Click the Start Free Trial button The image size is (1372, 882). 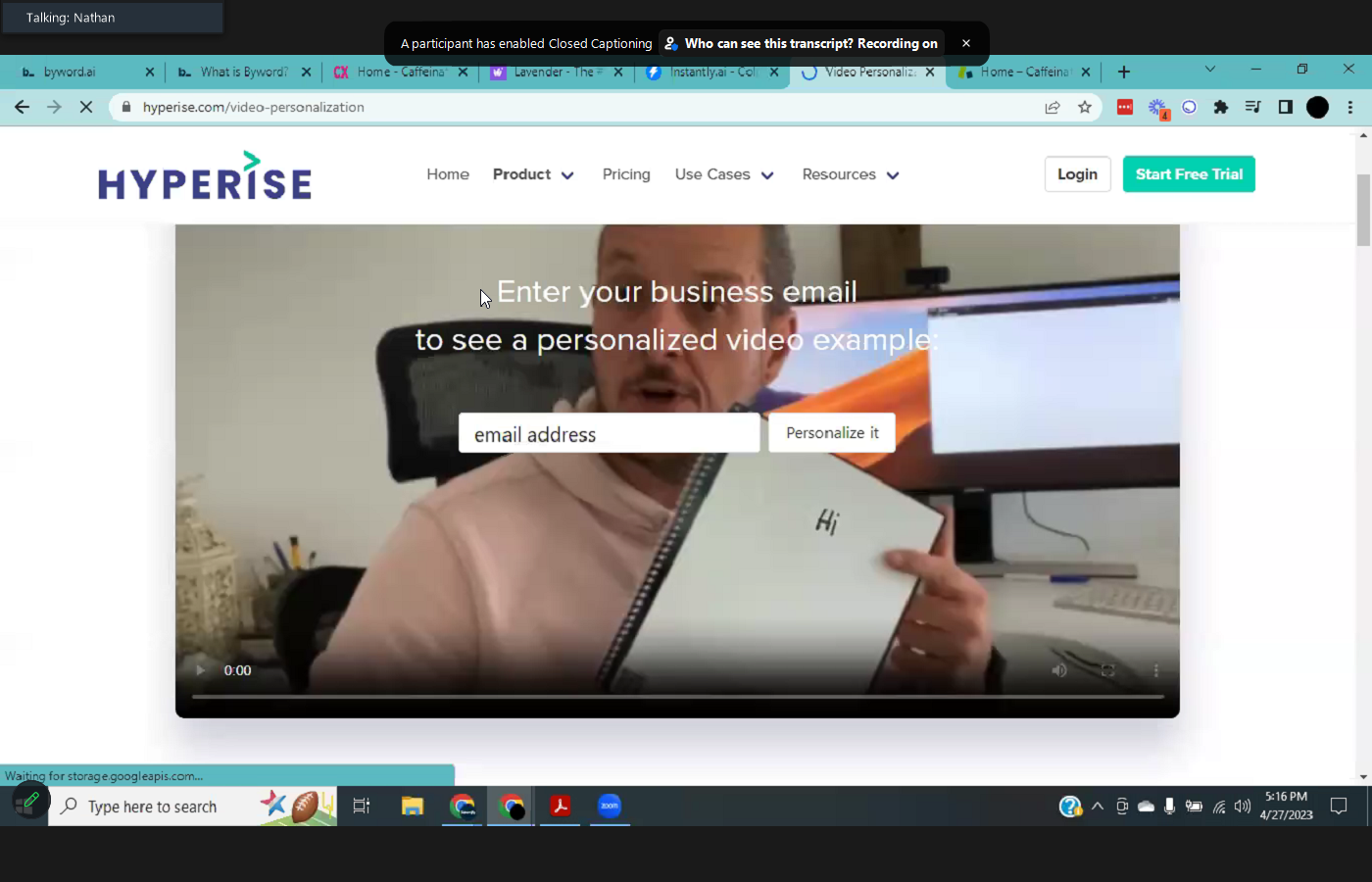(x=1189, y=174)
